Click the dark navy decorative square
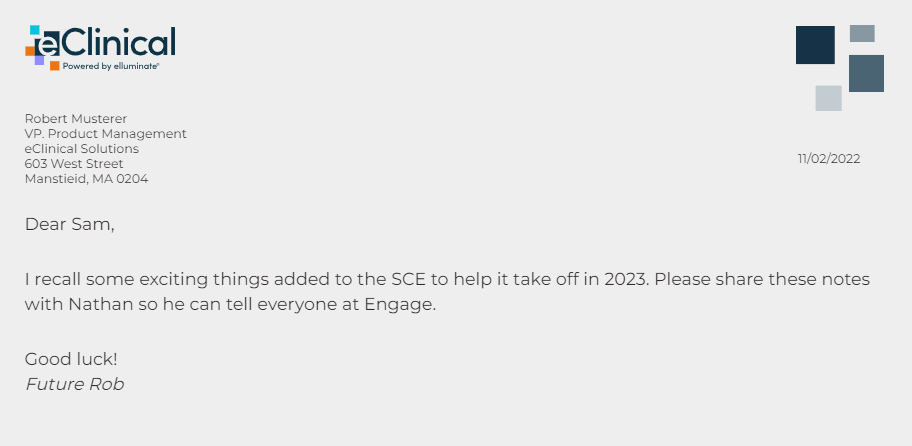 tap(815, 45)
